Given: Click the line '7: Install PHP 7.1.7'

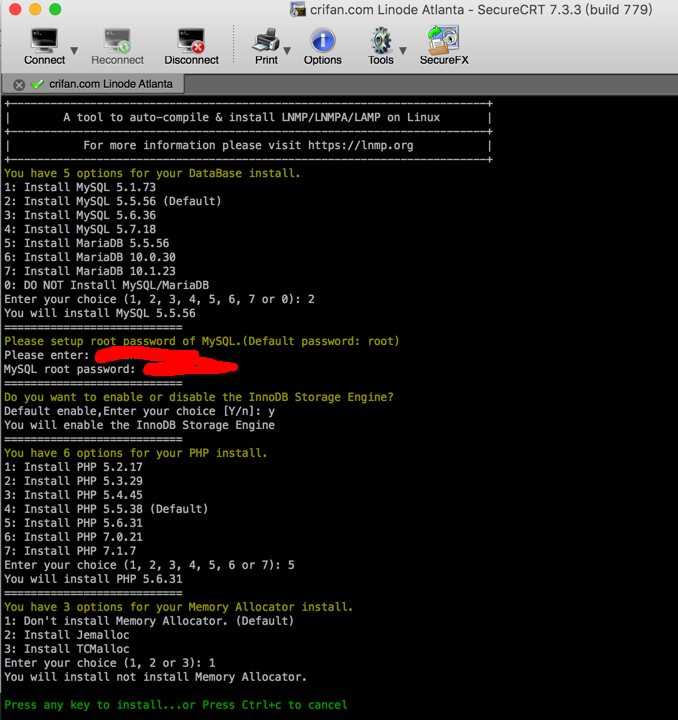Looking at the screenshot, I should [70, 551].
